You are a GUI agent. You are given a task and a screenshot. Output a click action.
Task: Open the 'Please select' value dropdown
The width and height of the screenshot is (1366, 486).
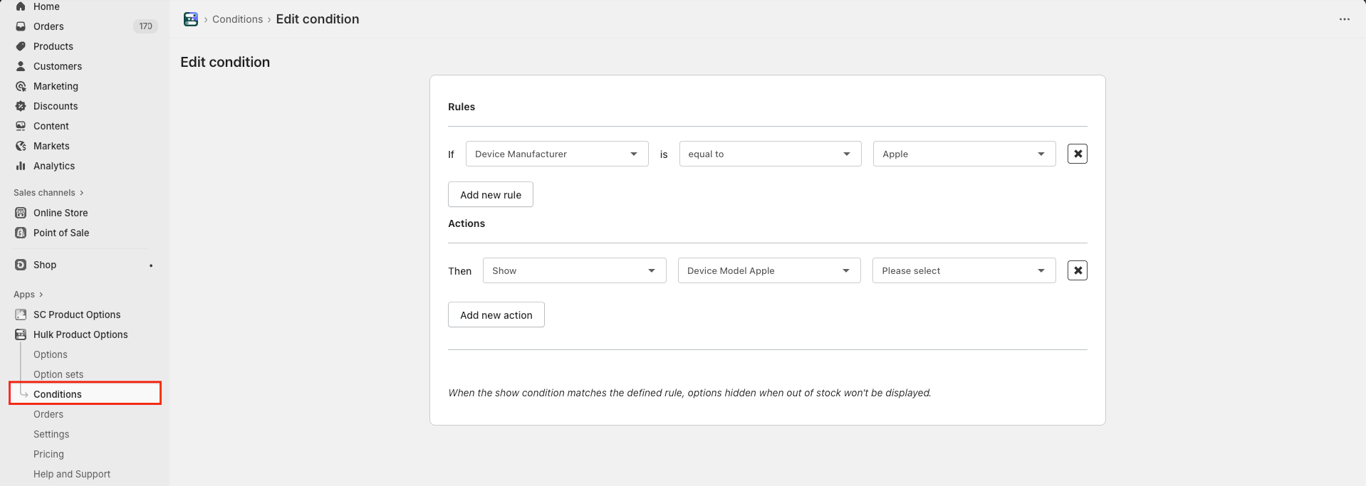pyautogui.click(x=963, y=271)
